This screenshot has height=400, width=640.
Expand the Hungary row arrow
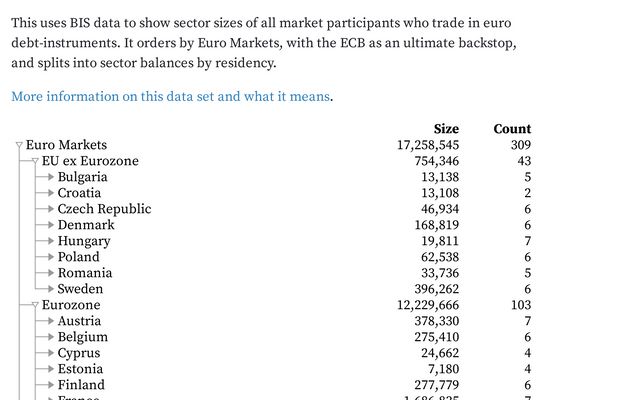tap(47, 242)
